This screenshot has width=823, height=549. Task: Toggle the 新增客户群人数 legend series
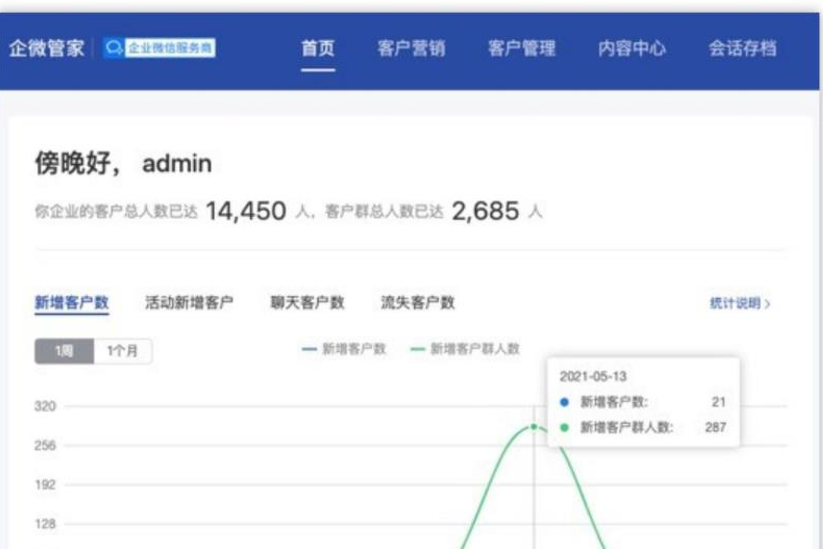point(465,349)
